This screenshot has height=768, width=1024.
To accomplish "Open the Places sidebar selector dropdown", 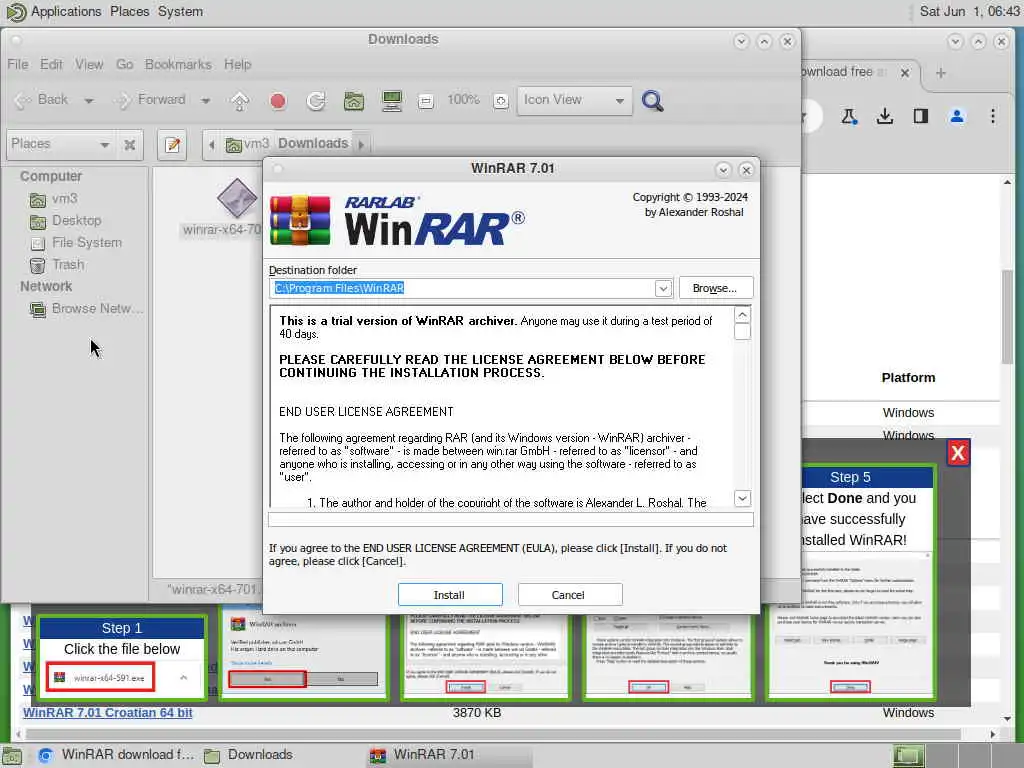I will (60, 144).
